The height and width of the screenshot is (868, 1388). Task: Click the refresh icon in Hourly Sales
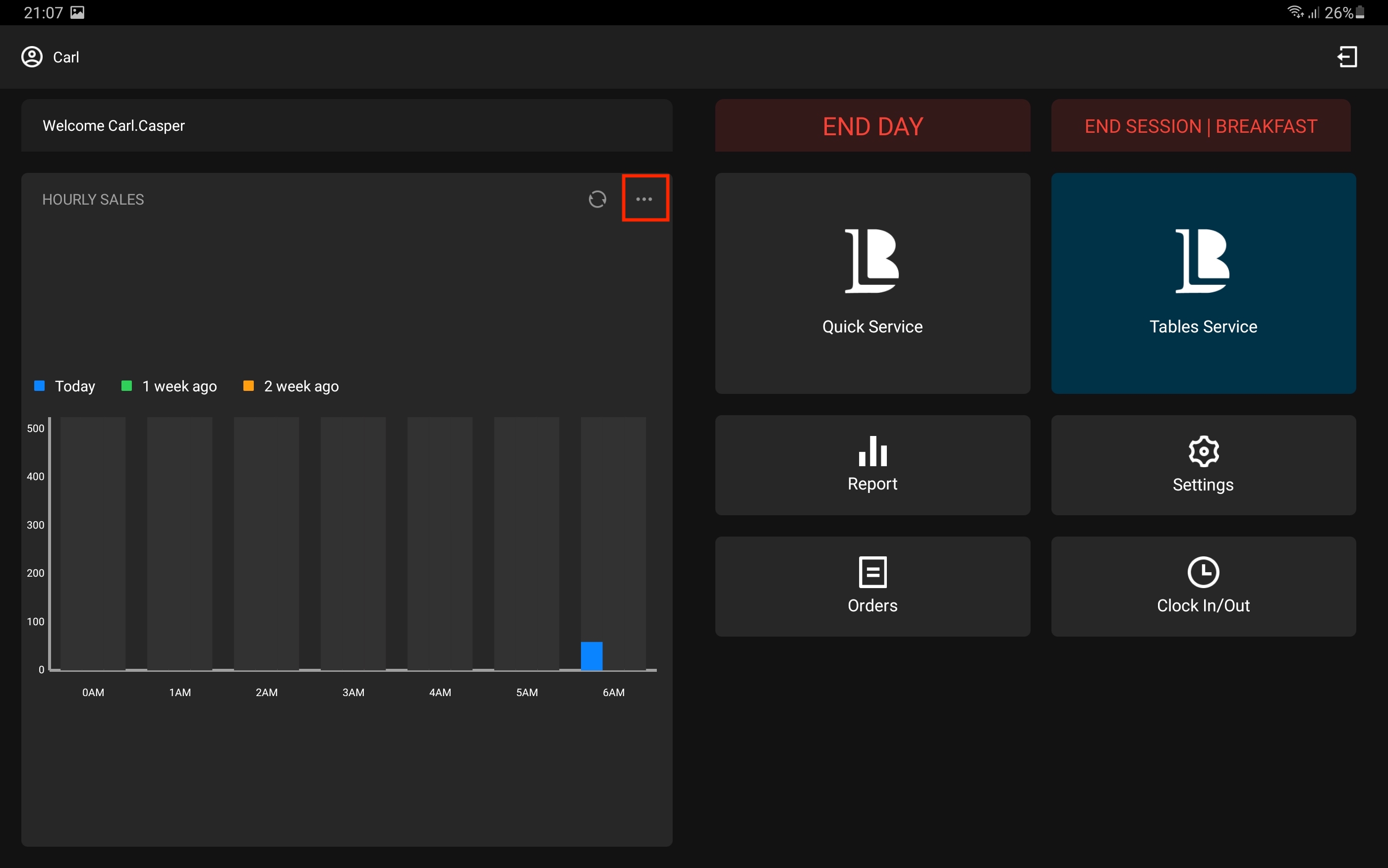597,199
